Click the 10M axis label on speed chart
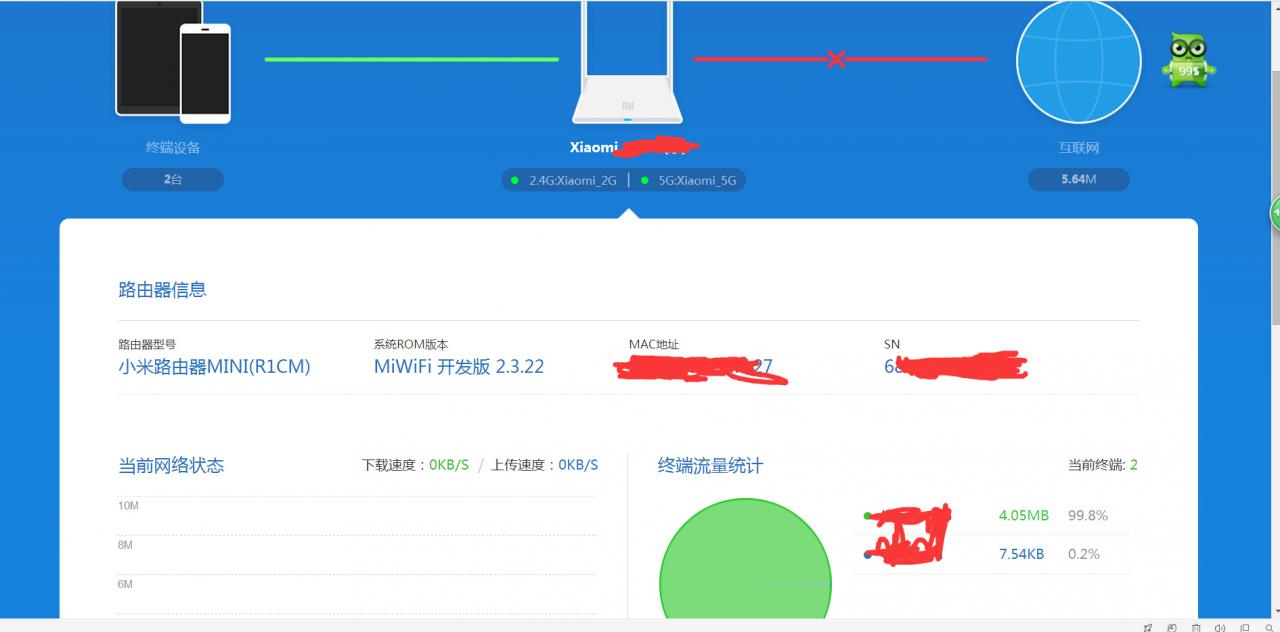1280x632 pixels. pos(128,506)
